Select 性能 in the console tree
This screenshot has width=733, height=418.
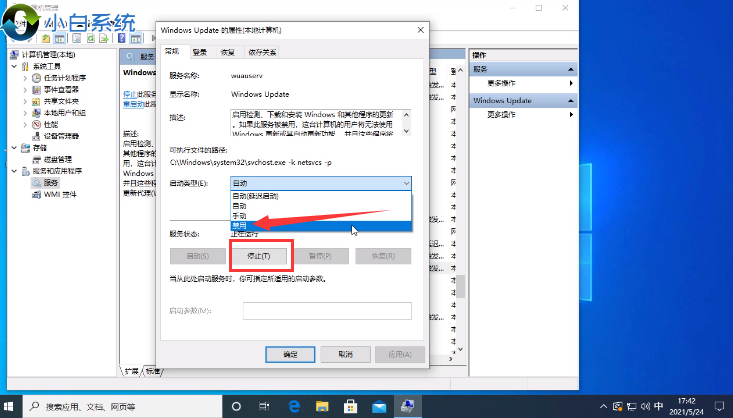51,124
